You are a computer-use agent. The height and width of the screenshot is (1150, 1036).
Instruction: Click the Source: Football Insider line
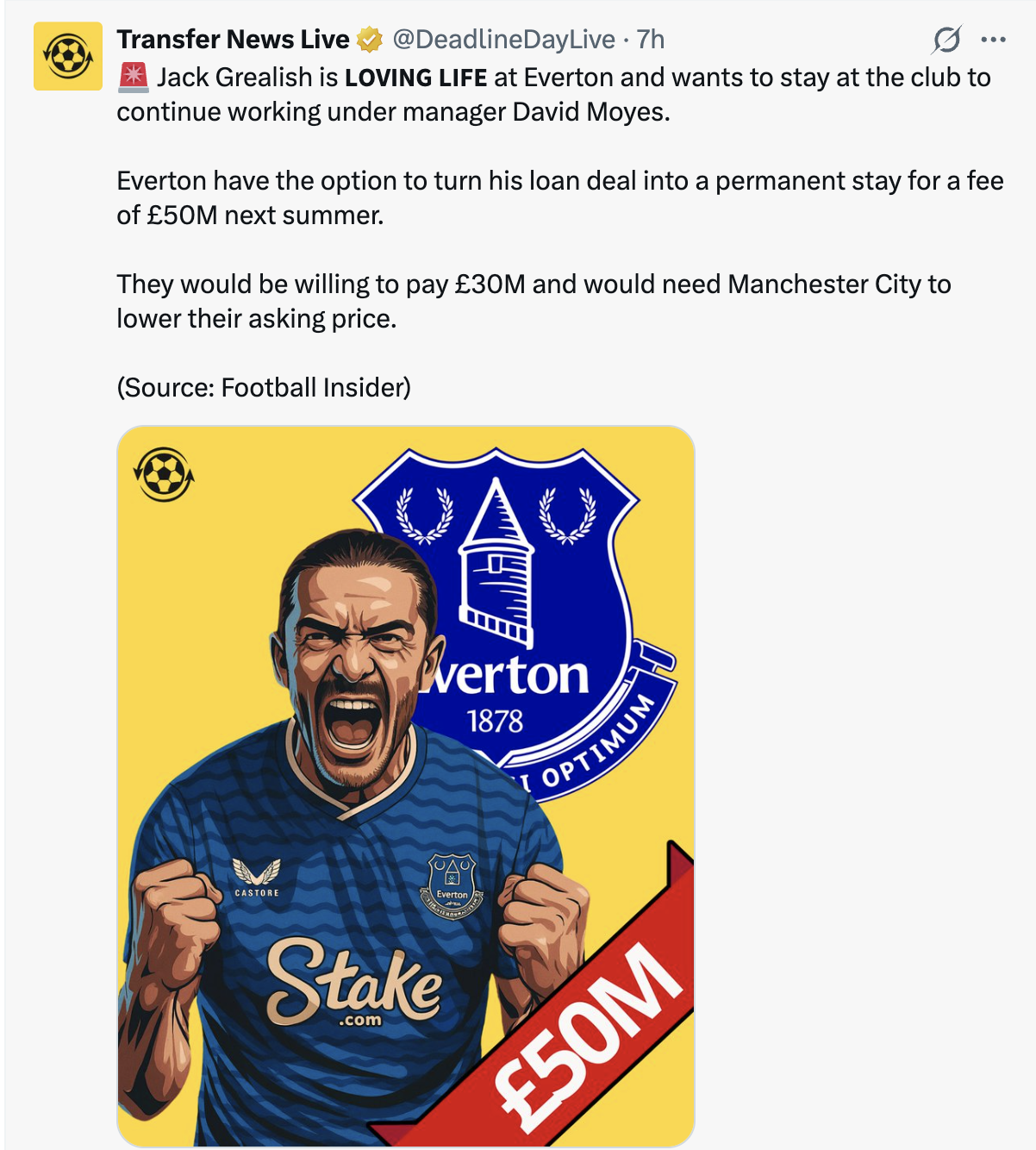[264, 388]
